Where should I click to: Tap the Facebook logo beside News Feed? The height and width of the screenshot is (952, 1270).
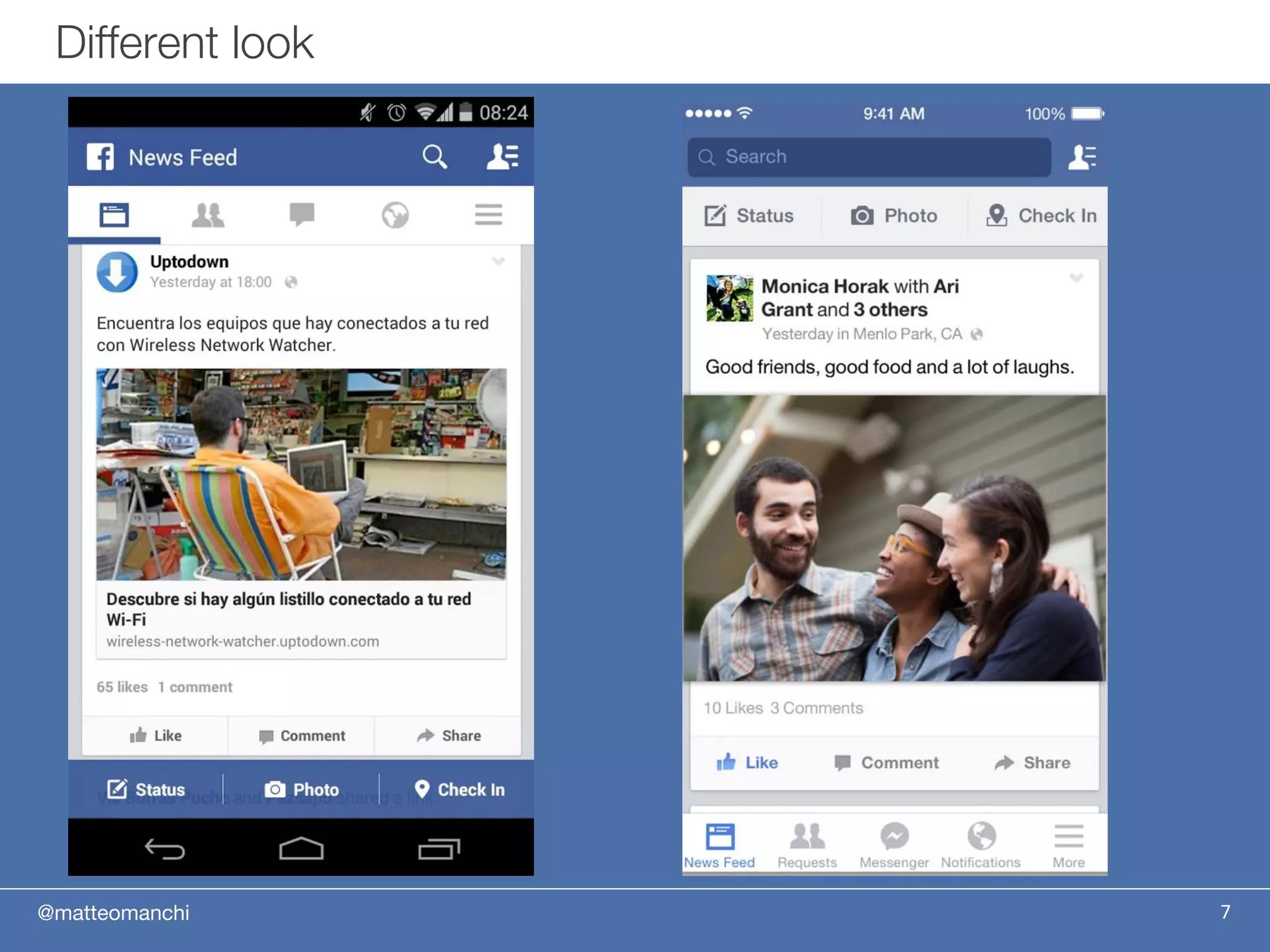click(100, 157)
